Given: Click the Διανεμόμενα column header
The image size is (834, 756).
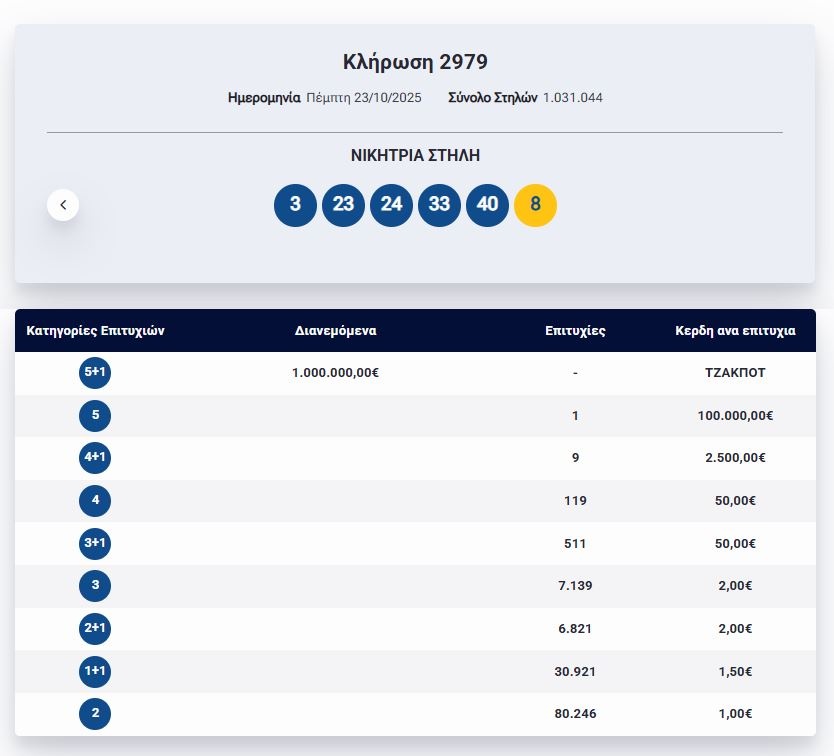Looking at the screenshot, I should [x=336, y=331].
